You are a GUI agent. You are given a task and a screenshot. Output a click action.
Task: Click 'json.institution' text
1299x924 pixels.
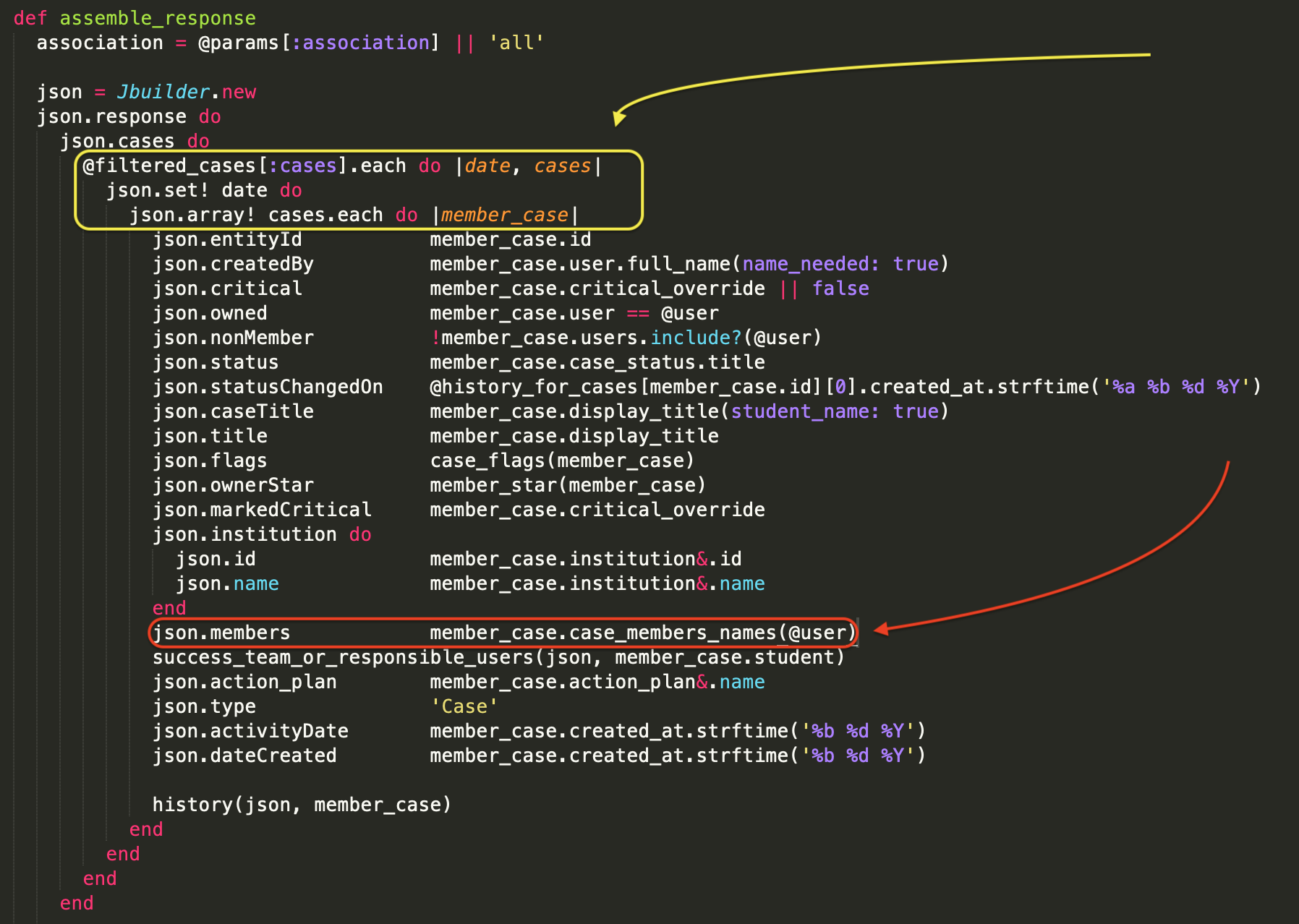(244, 534)
